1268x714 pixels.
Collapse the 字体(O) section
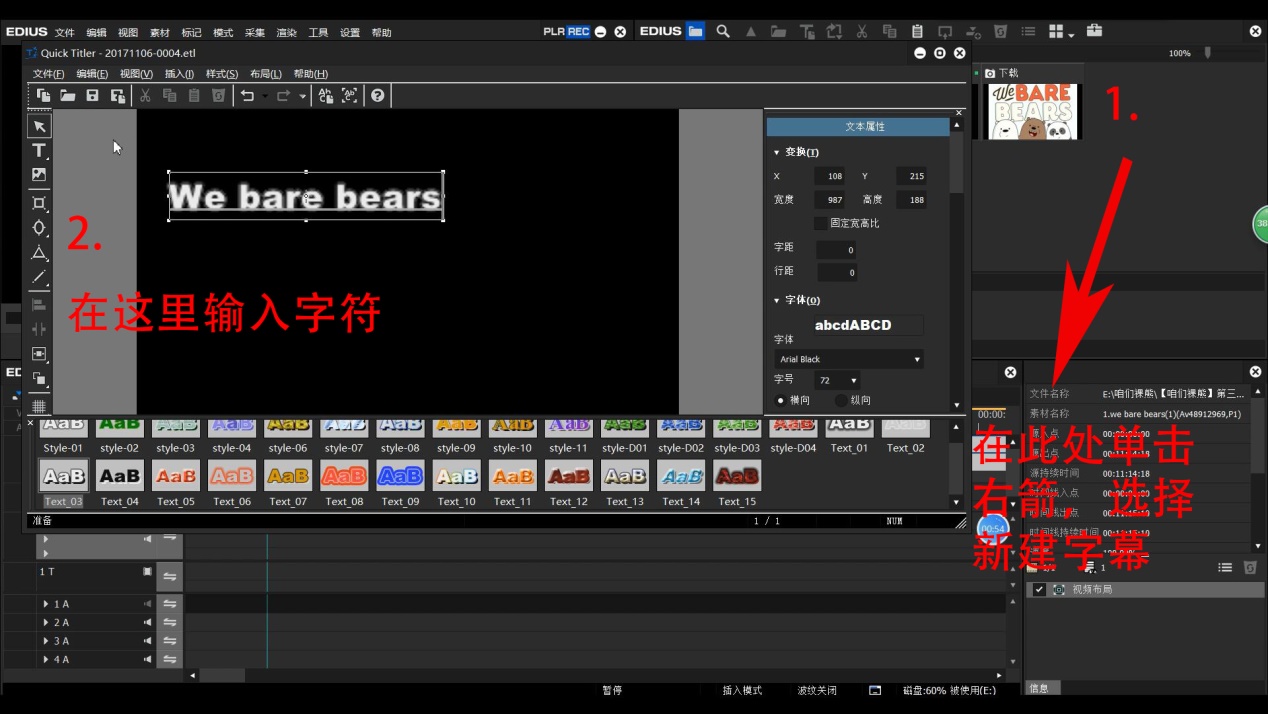click(x=777, y=300)
